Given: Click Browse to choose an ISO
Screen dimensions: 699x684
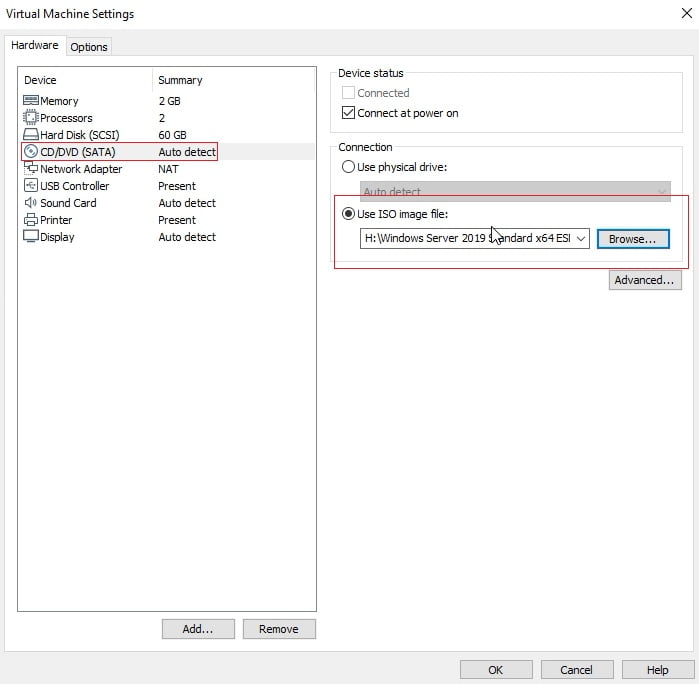Looking at the screenshot, I should [x=633, y=239].
